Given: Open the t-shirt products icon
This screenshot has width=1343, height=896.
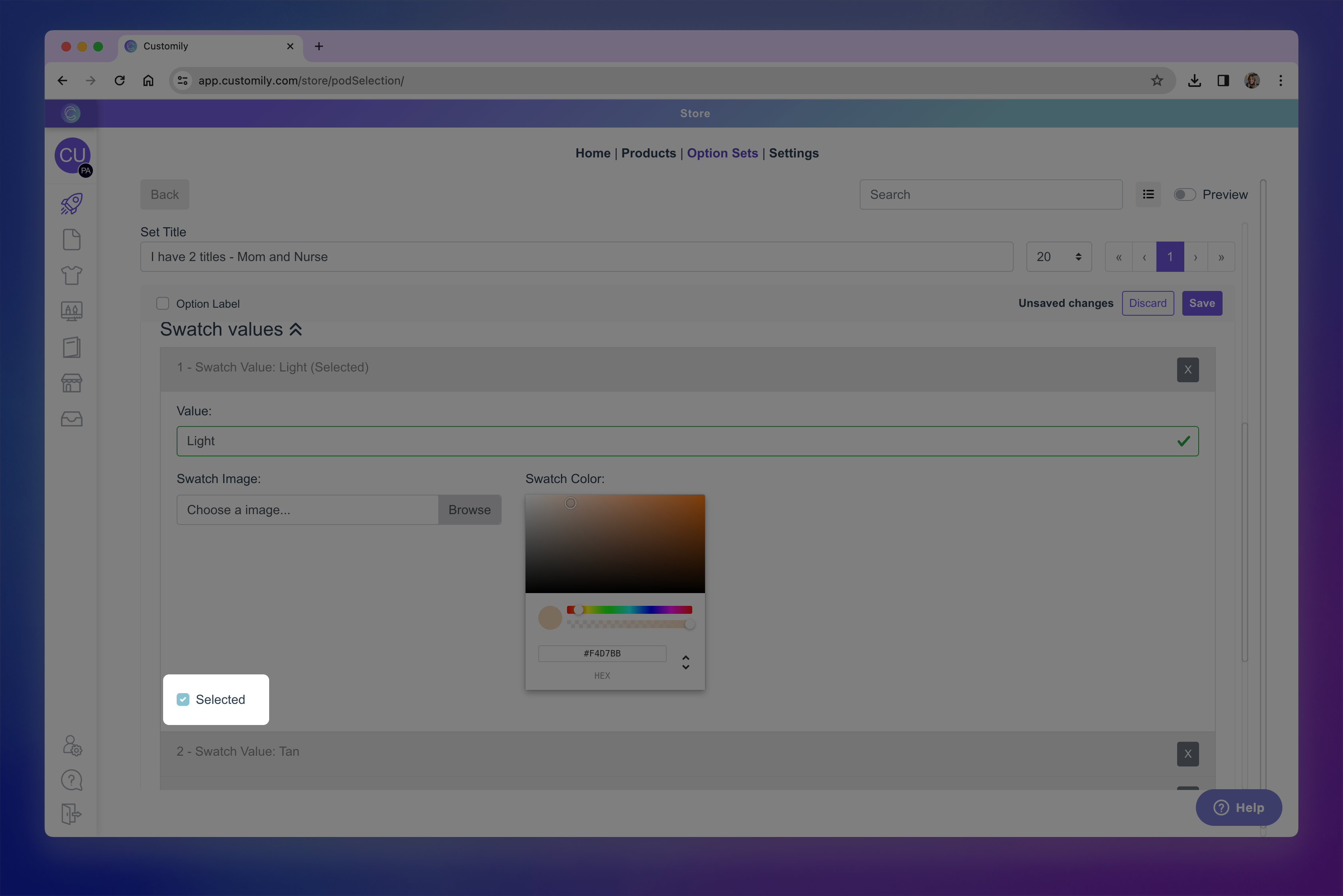Looking at the screenshot, I should click(x=71, y=275).
